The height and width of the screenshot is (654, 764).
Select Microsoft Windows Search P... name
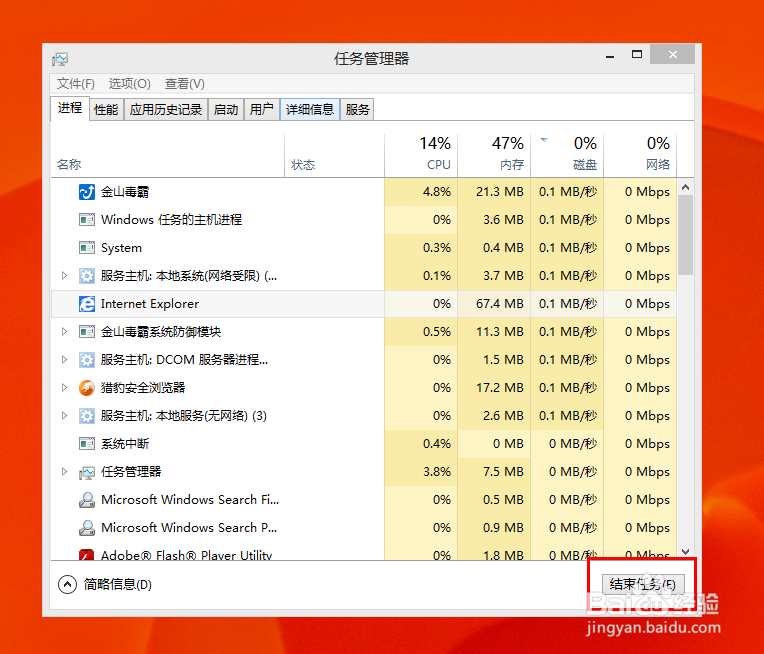click(x=189, y=528)
